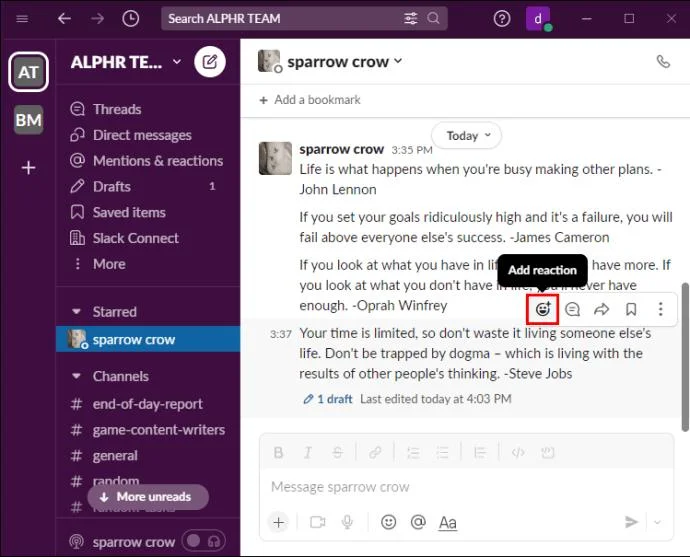Viewport: 690px width, 557px height.
Task: Click Add a bookmark
Action: click(310, 100)
